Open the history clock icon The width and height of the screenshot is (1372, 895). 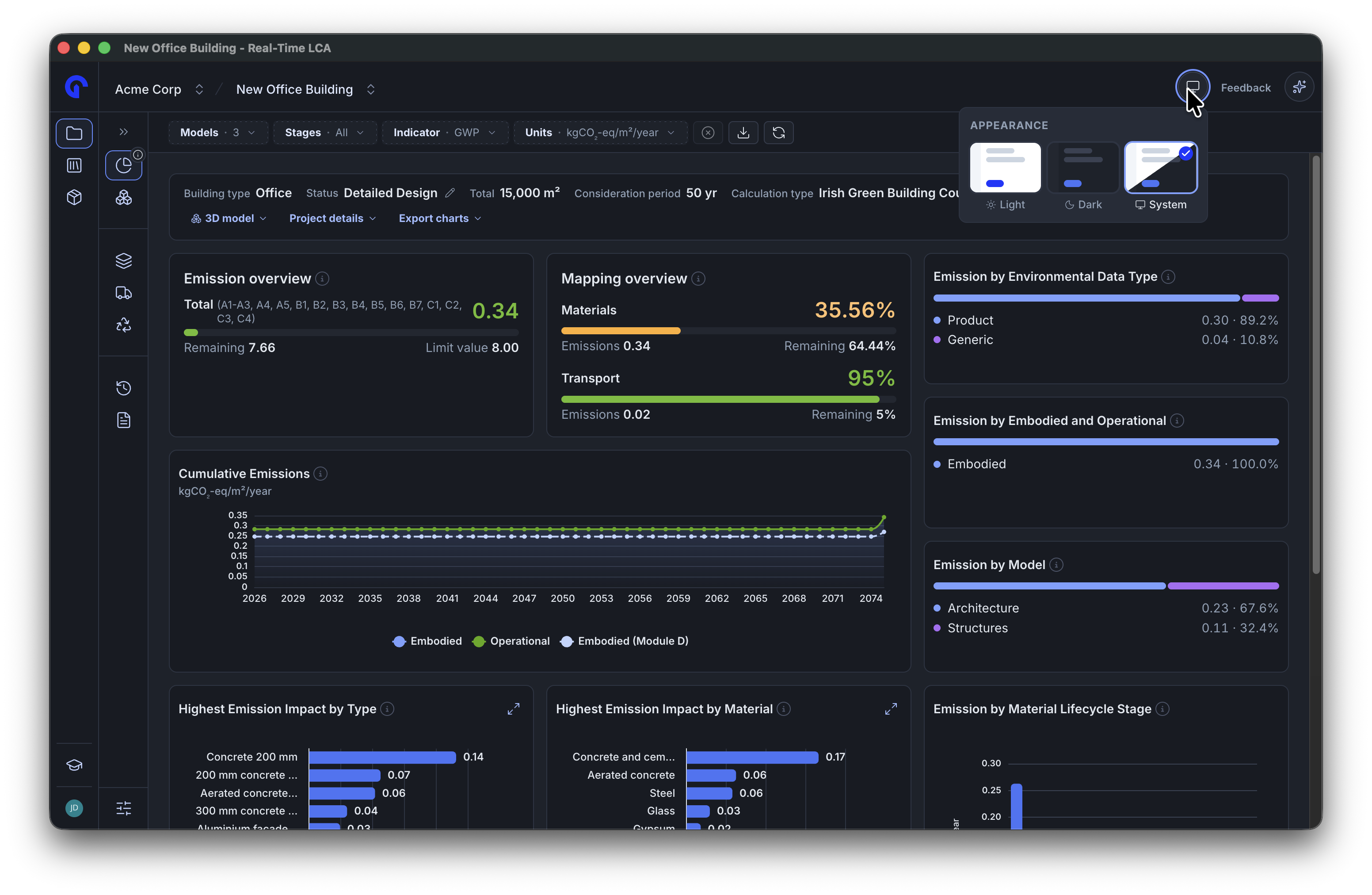(x=123, y=388)
